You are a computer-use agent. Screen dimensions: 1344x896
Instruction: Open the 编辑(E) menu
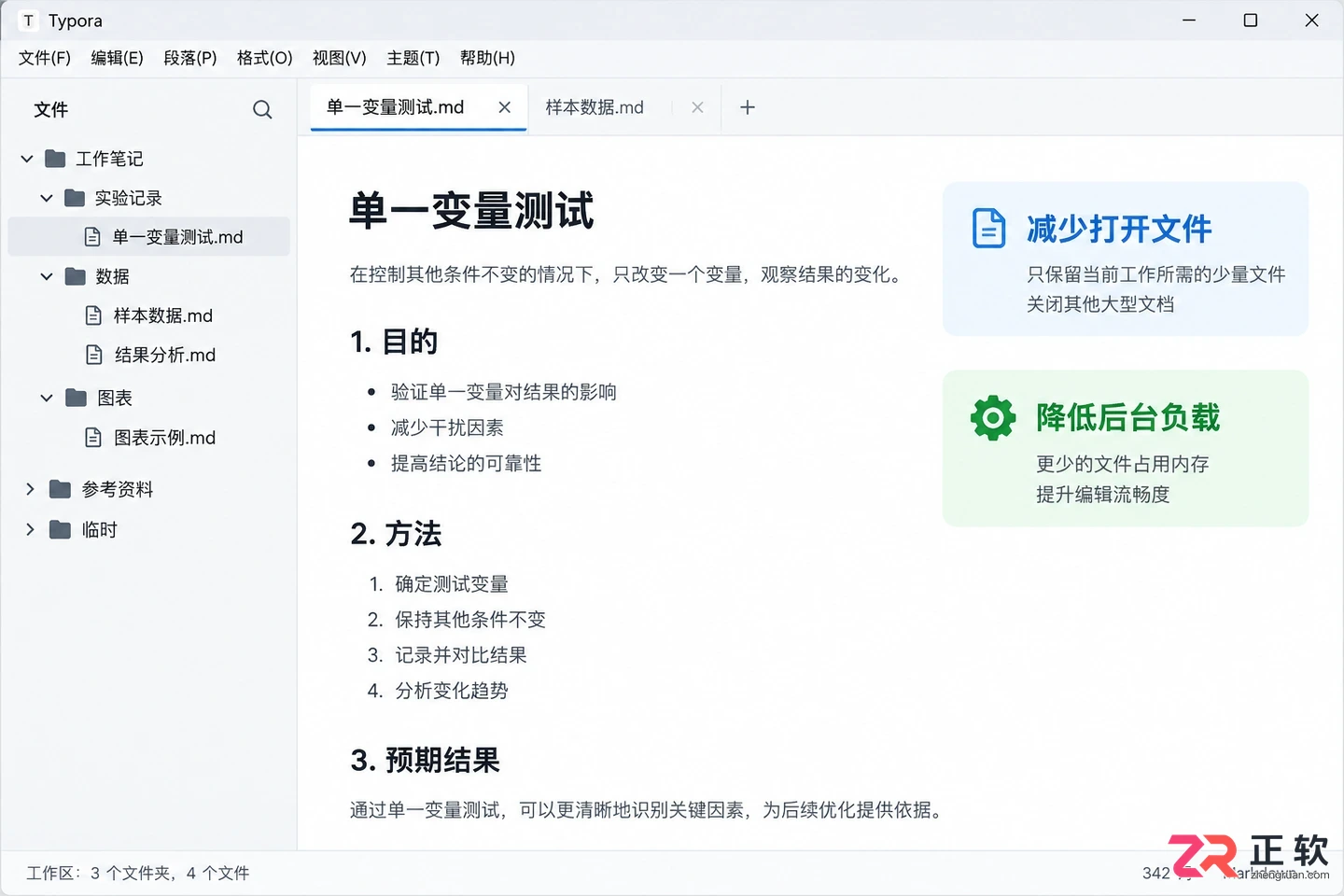(x=118, y=58)
